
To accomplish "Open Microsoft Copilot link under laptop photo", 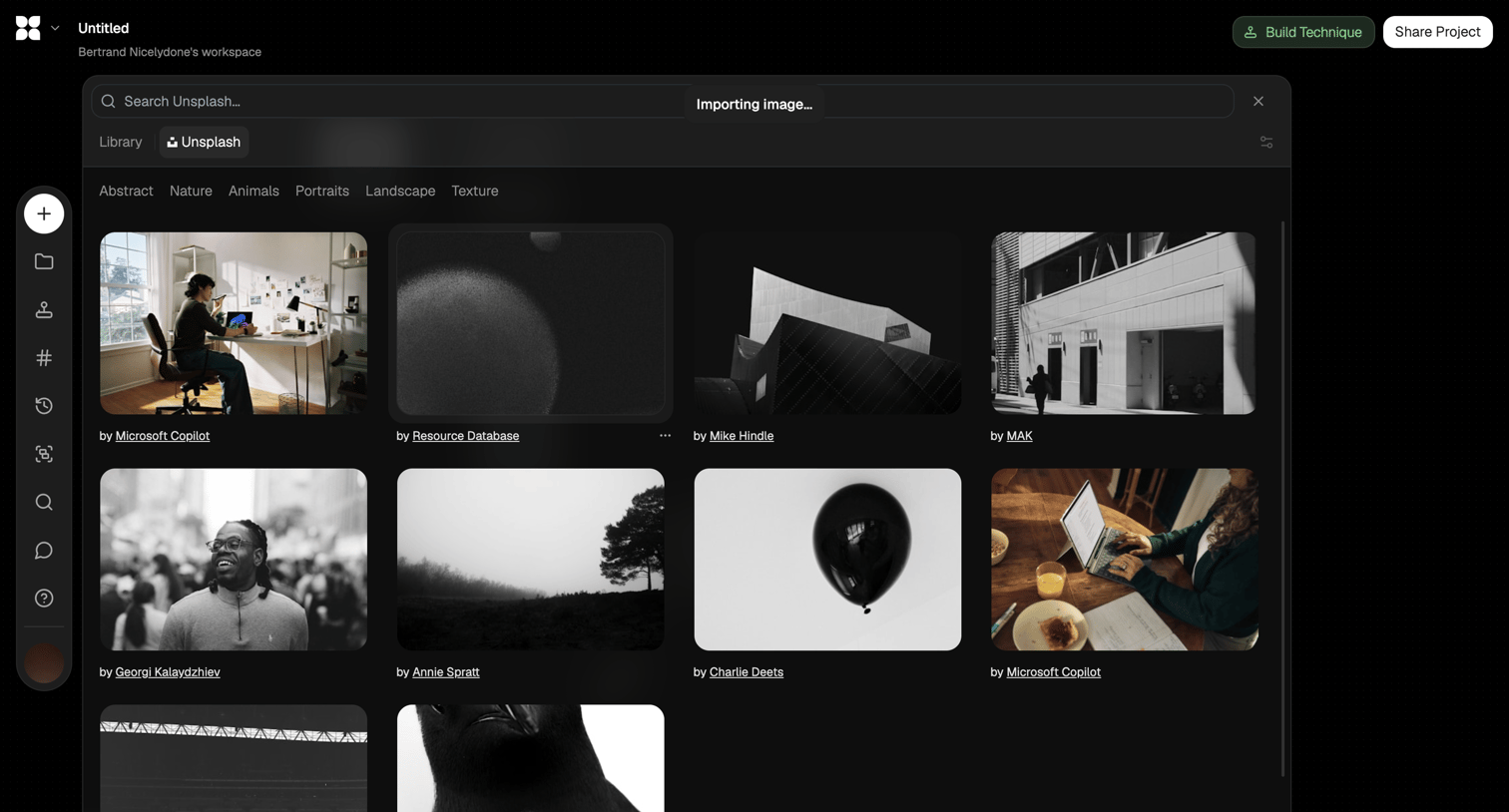I will (1053, 672).
